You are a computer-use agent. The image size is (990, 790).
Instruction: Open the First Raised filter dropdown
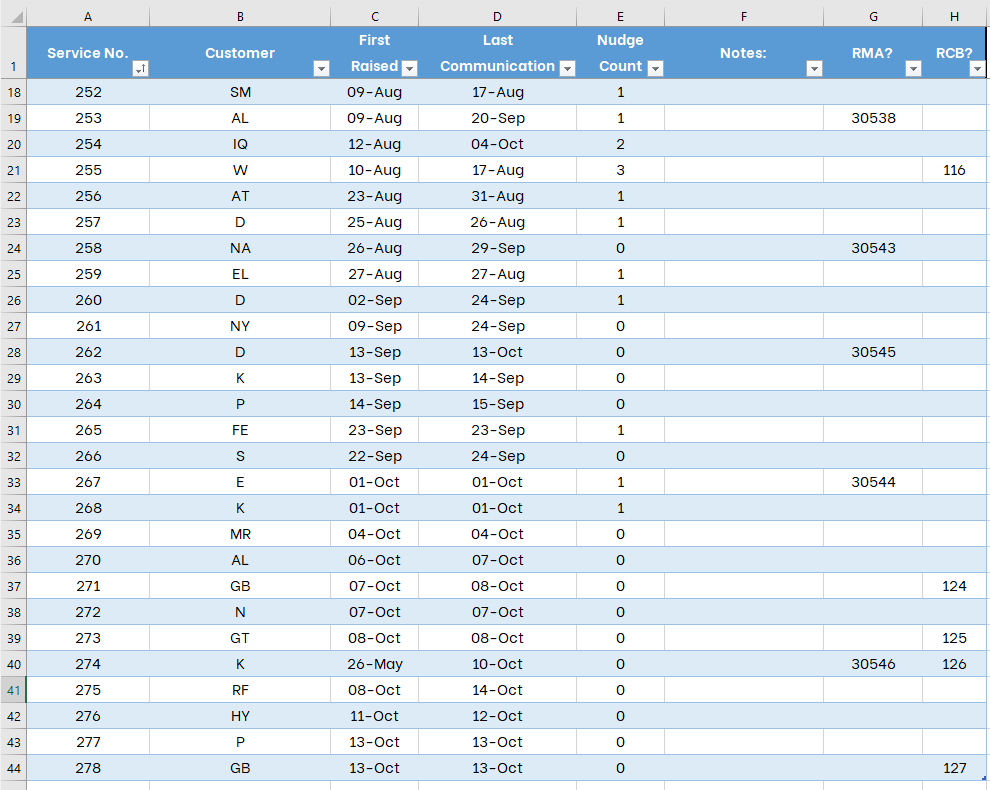(x=410, y=69)
